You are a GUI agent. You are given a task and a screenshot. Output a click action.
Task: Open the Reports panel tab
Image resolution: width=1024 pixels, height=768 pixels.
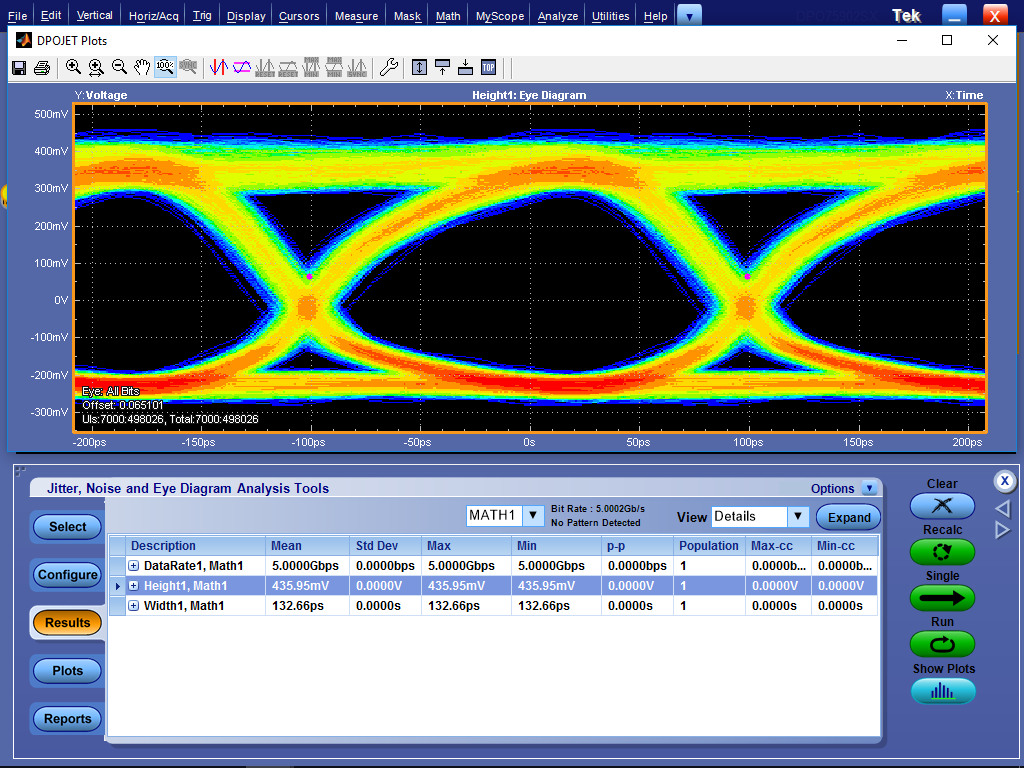pos(67,718)
